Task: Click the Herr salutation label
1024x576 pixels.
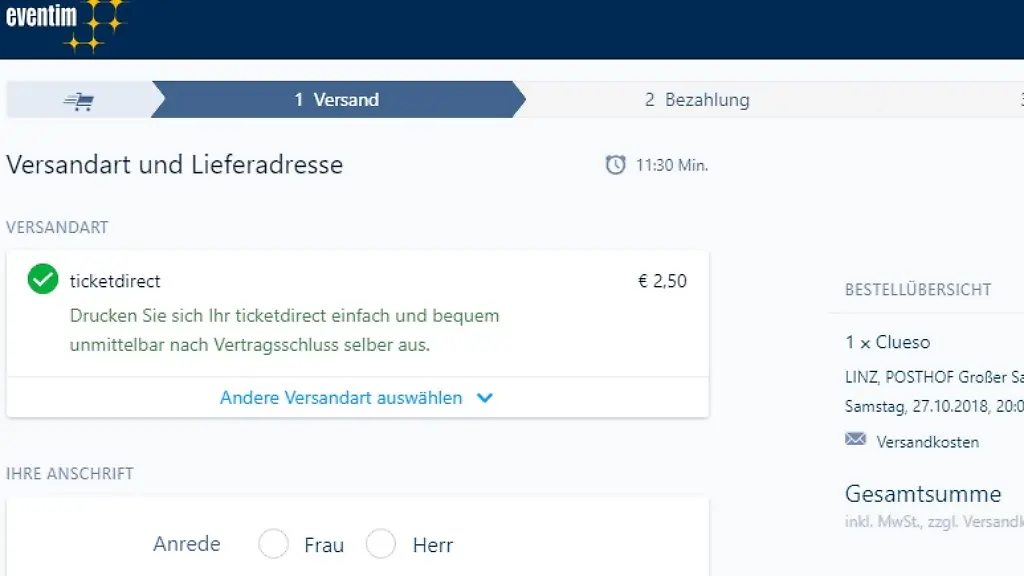Action: pos(432,546)
